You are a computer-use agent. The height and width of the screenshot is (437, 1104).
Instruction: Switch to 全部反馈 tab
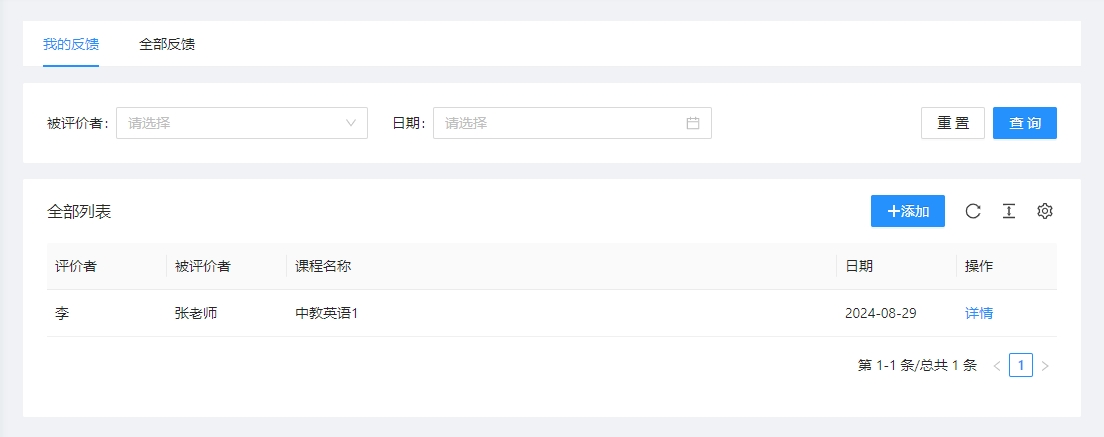point(167,44)
